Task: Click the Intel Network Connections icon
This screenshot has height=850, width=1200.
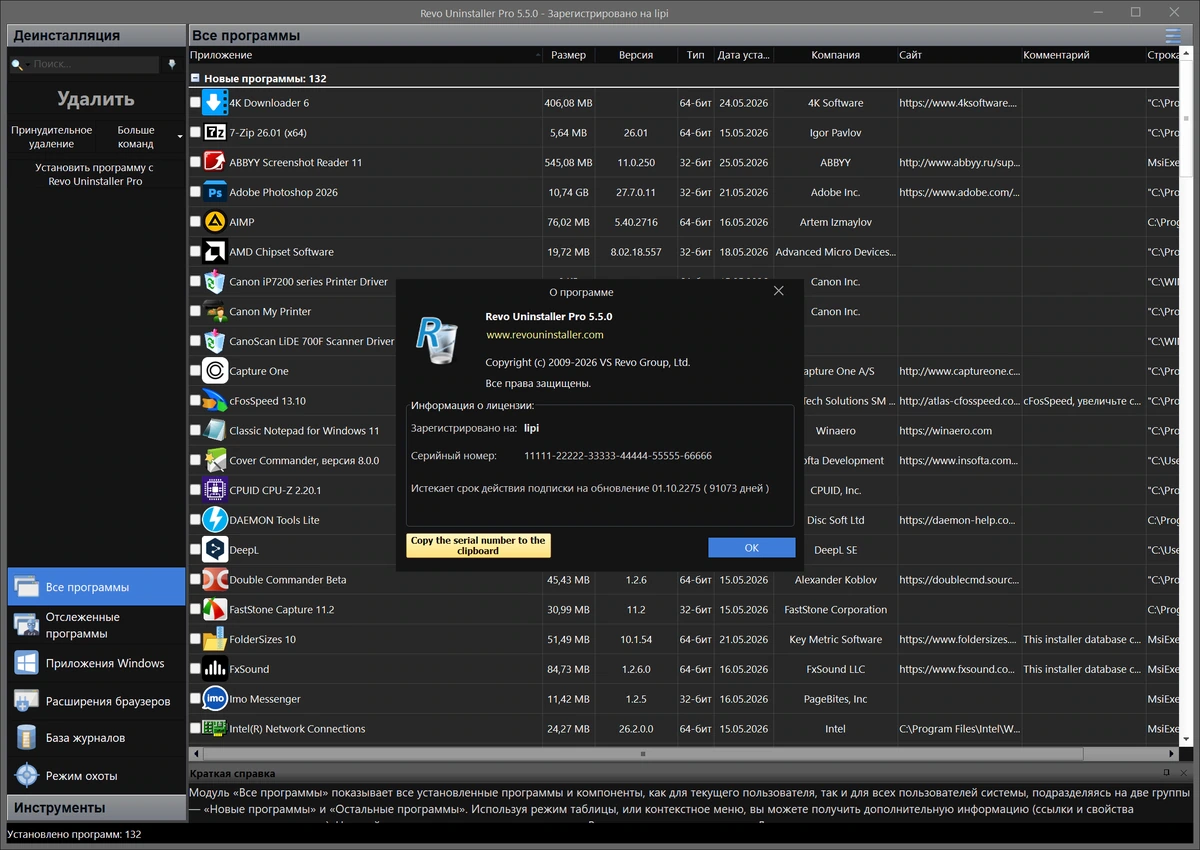Action: pos(215,729)
